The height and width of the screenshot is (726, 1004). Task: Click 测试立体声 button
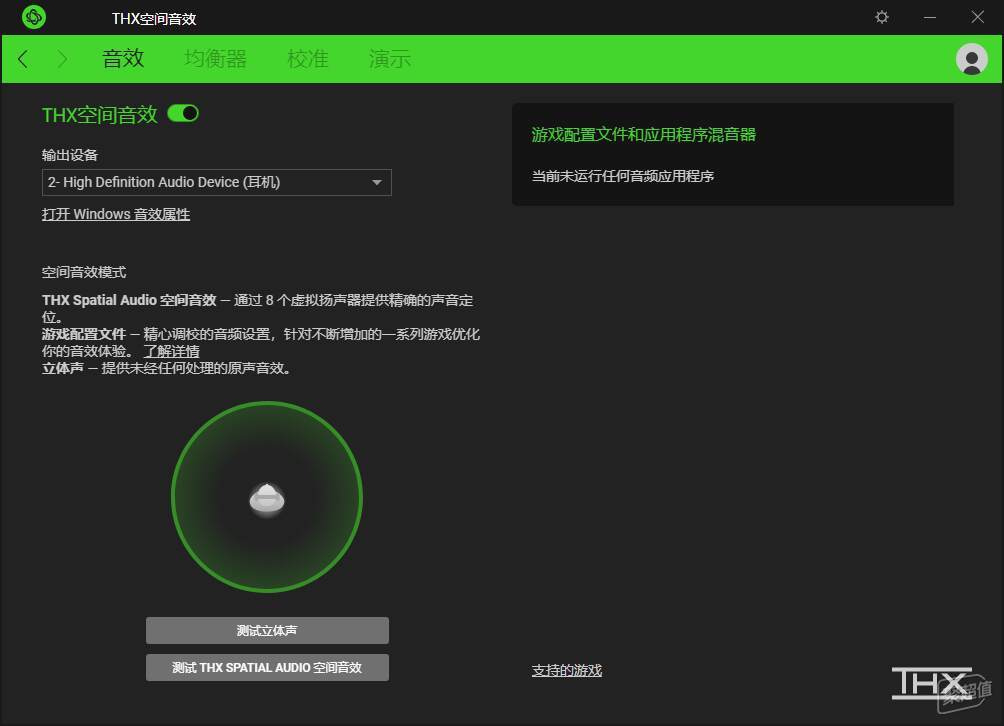(x=267, y=631)
